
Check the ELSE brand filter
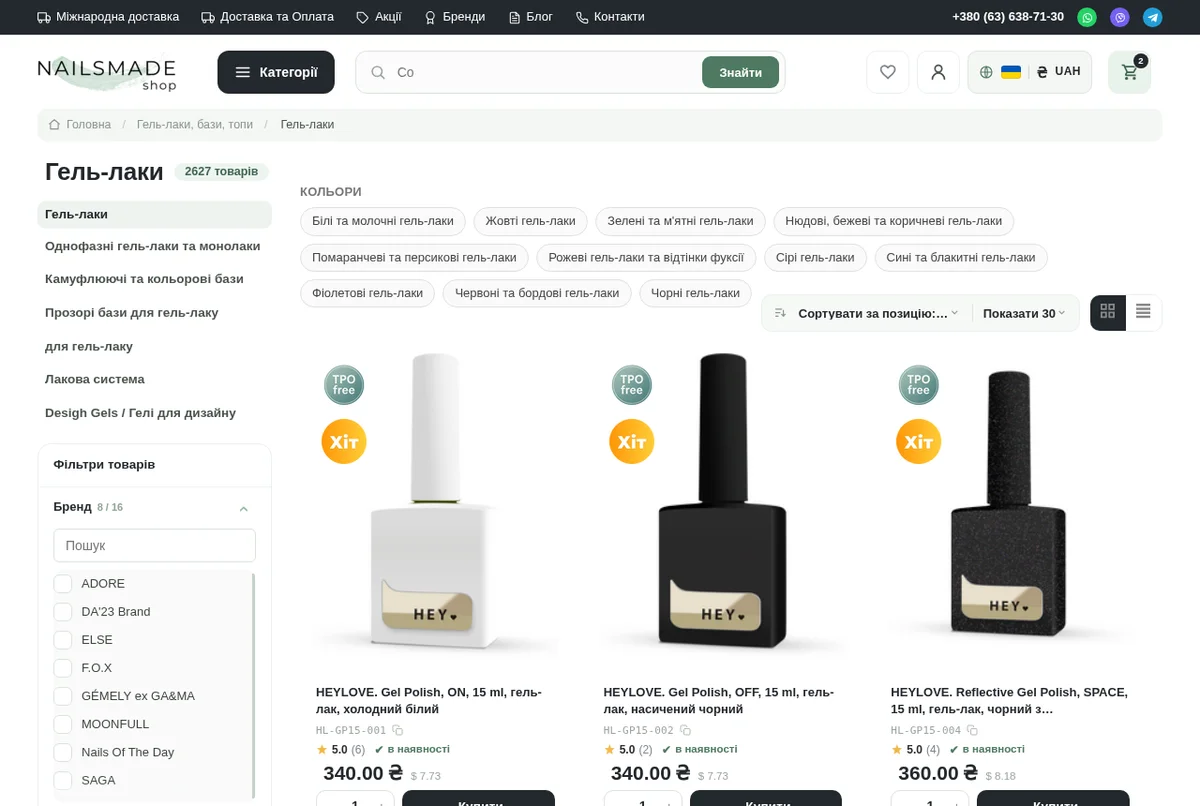tap(63, 640)
